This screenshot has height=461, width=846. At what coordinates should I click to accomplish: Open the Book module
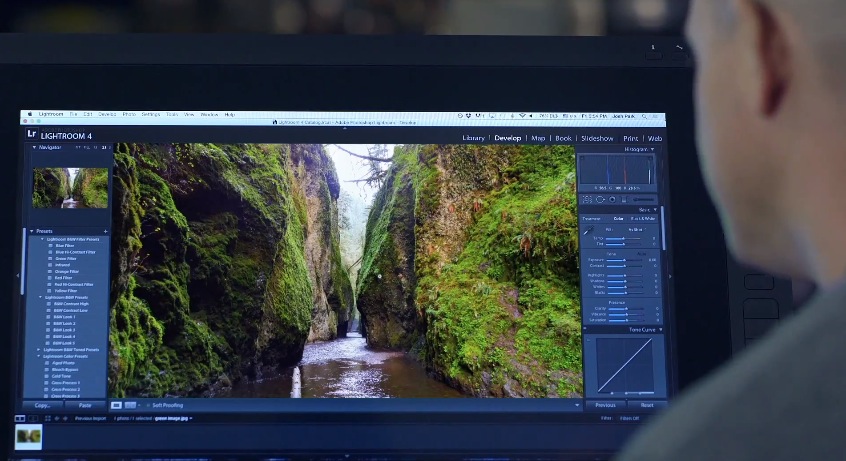563,138
